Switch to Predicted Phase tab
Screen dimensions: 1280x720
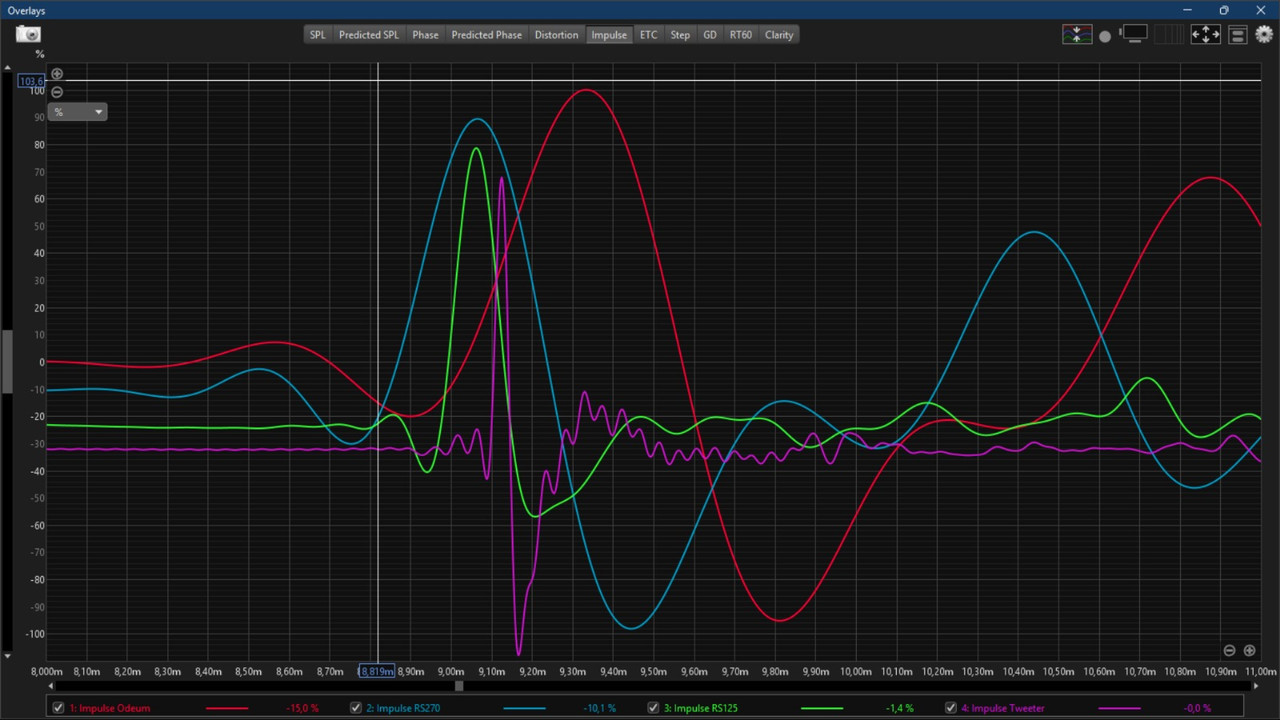(x=486, y=35)
